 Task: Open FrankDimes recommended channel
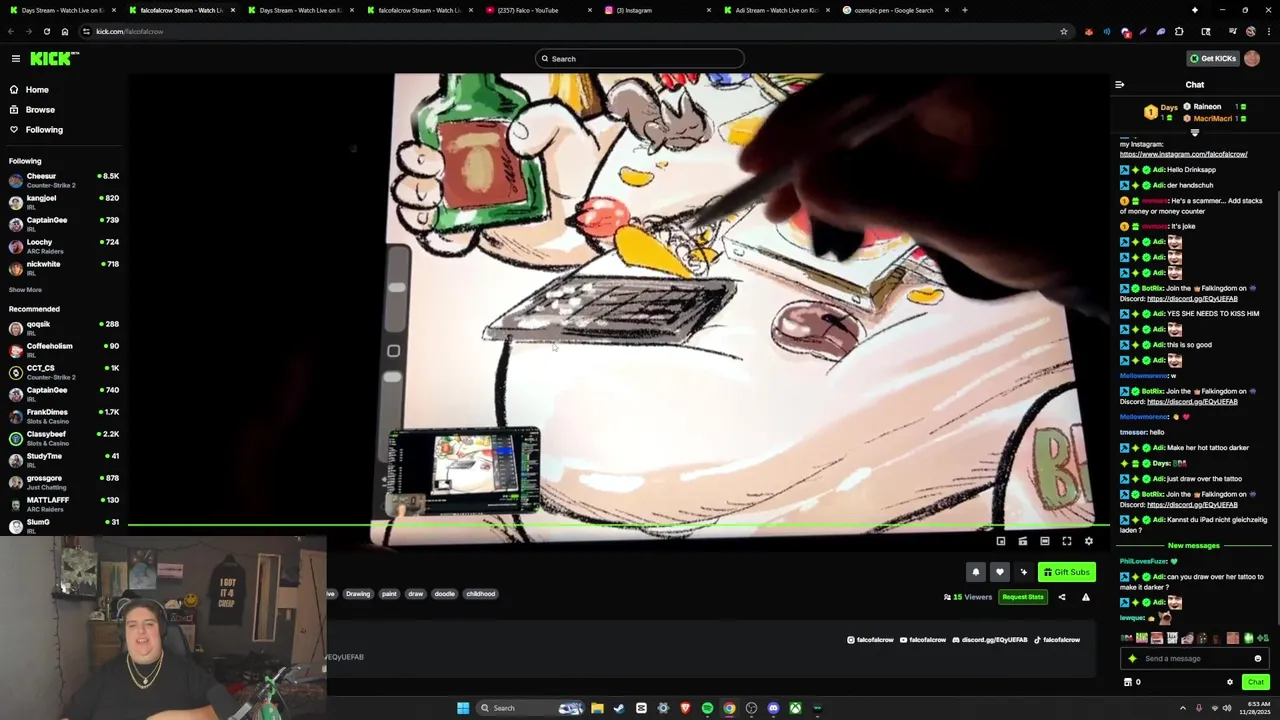[63, 416]
